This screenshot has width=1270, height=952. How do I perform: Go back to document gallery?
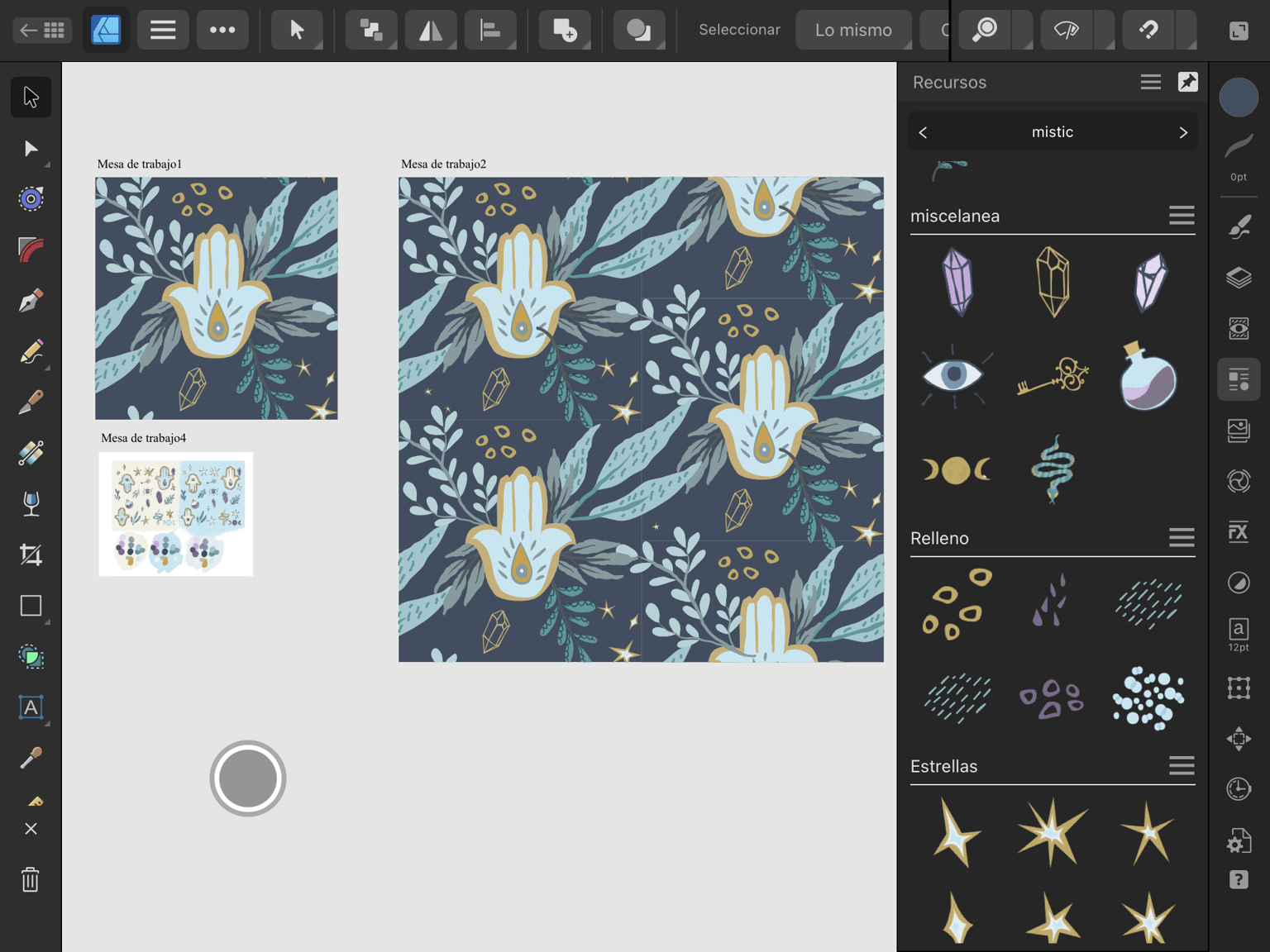42,31
